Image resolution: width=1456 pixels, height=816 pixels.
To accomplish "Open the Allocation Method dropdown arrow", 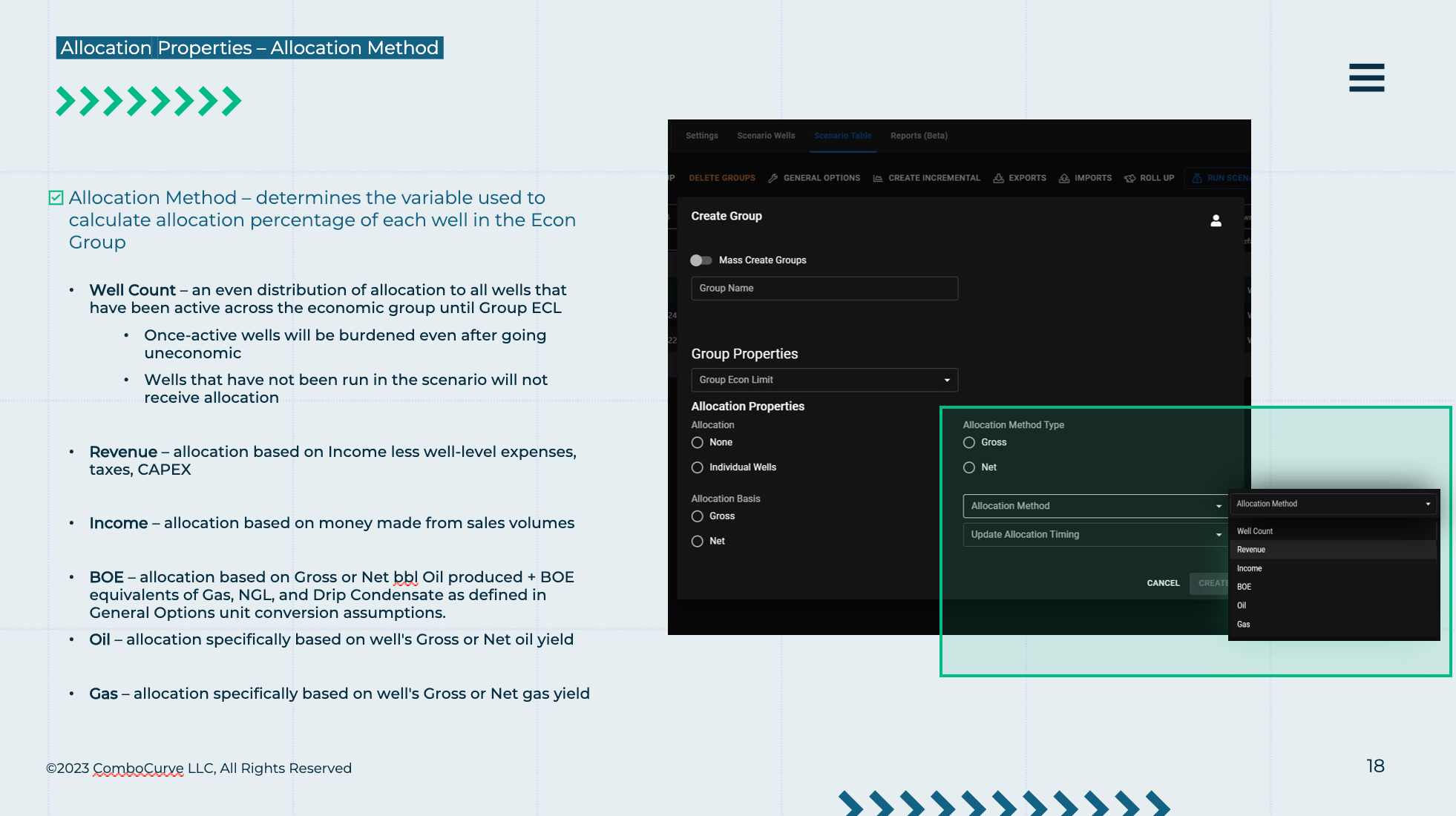I will pyautogui.click(x=1218, y=506).
